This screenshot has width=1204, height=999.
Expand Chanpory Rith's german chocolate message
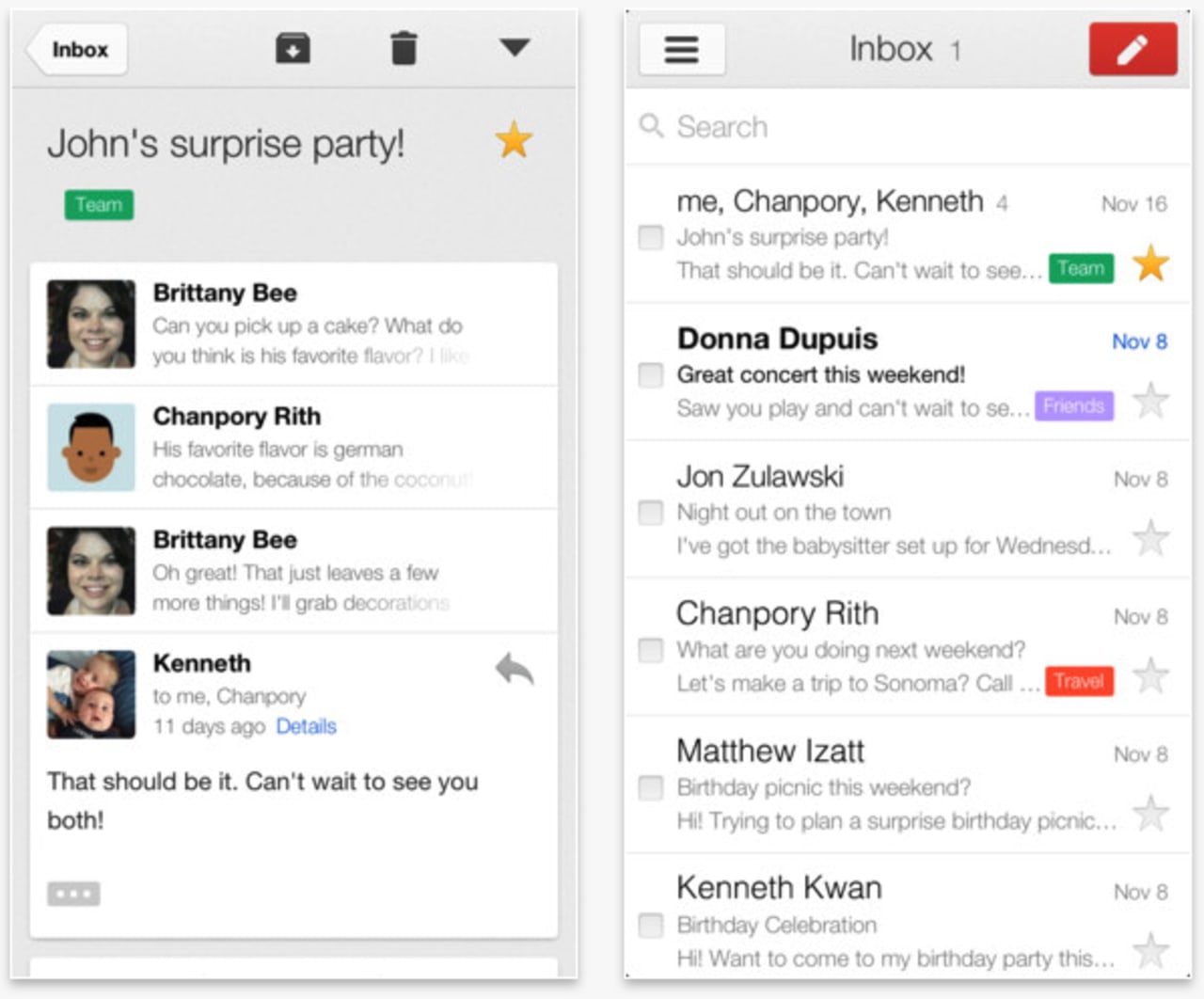(293, 448)
